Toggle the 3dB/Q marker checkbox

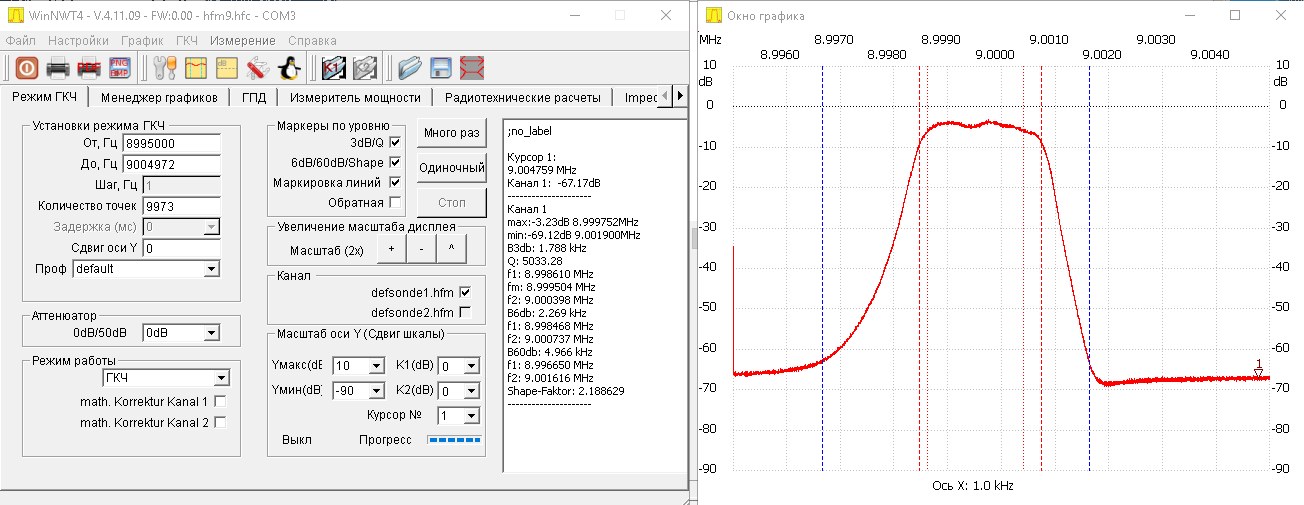(394, 143)
